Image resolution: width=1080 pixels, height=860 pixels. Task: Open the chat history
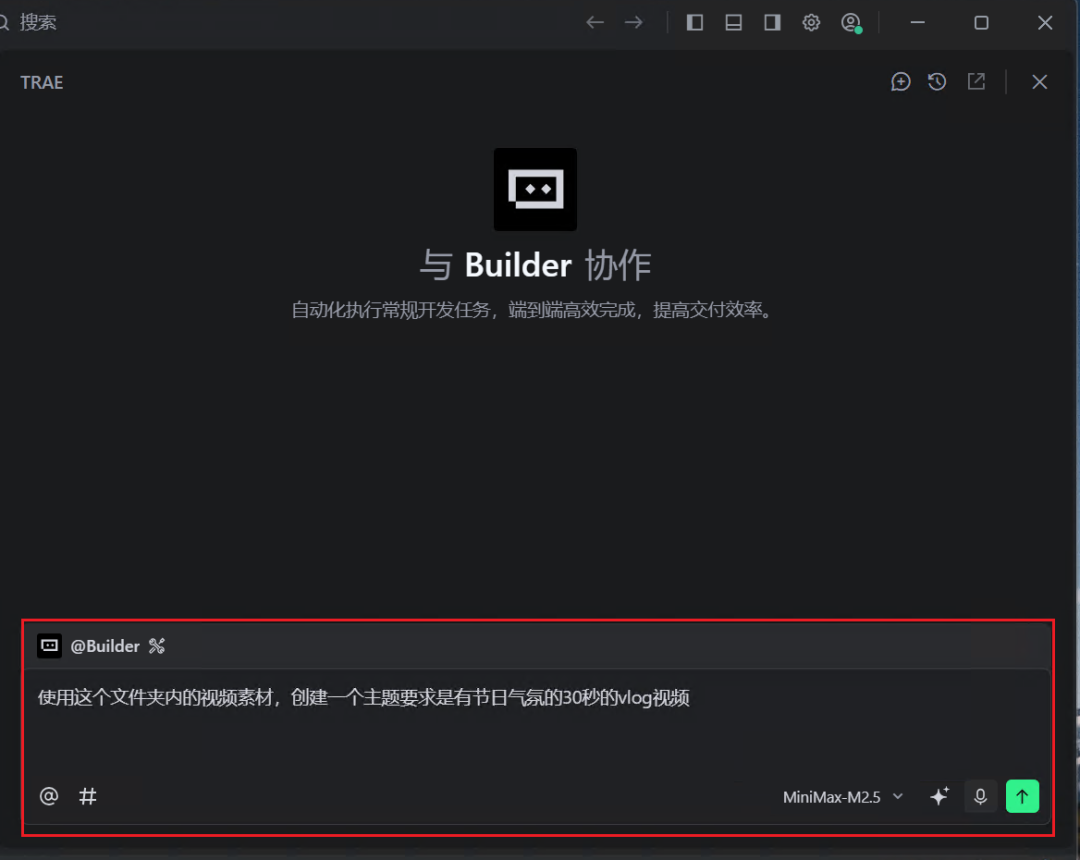(x=937, y=82)
